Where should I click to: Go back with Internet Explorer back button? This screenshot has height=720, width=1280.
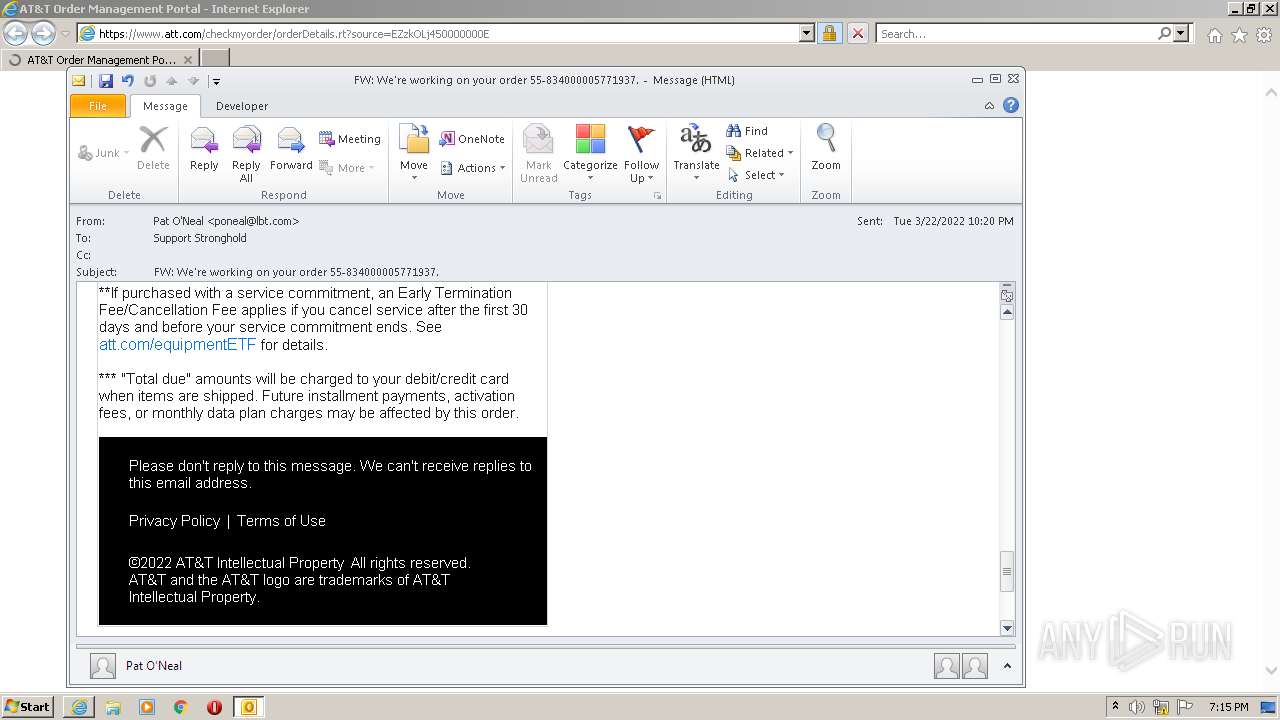tap(15, 33)
